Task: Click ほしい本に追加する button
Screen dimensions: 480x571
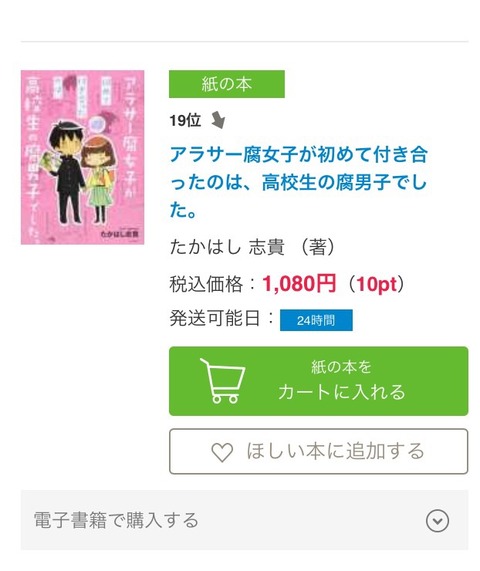Action: point(318,451)
